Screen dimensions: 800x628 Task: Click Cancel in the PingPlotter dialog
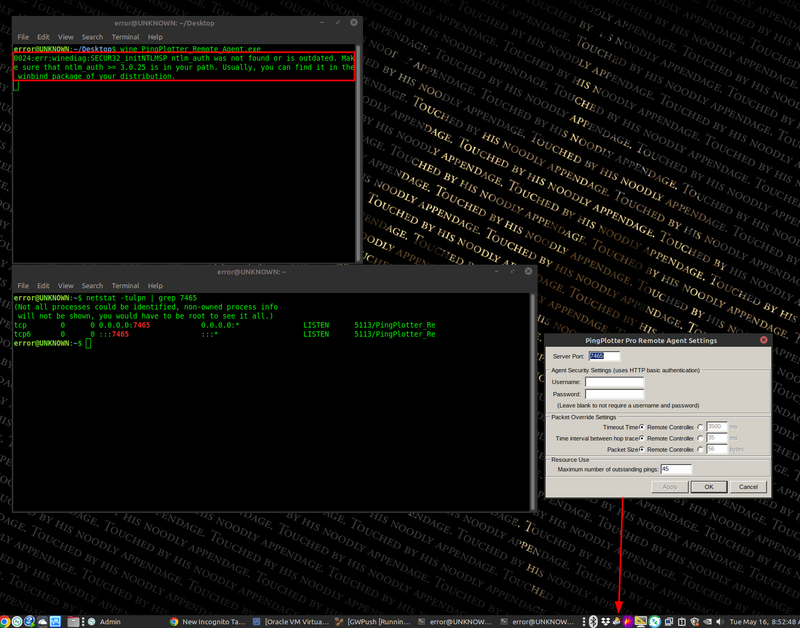pos(747,486)
